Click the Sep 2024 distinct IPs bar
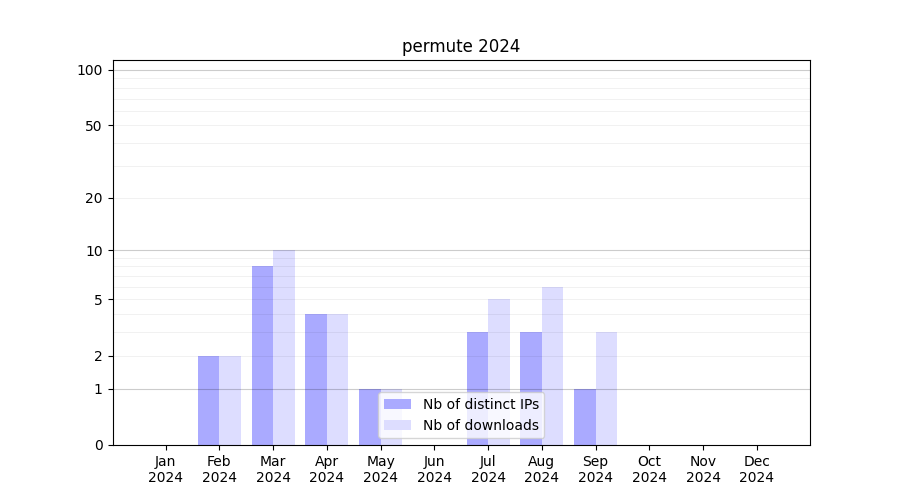The image size is (900, 500). coord(584,417)
